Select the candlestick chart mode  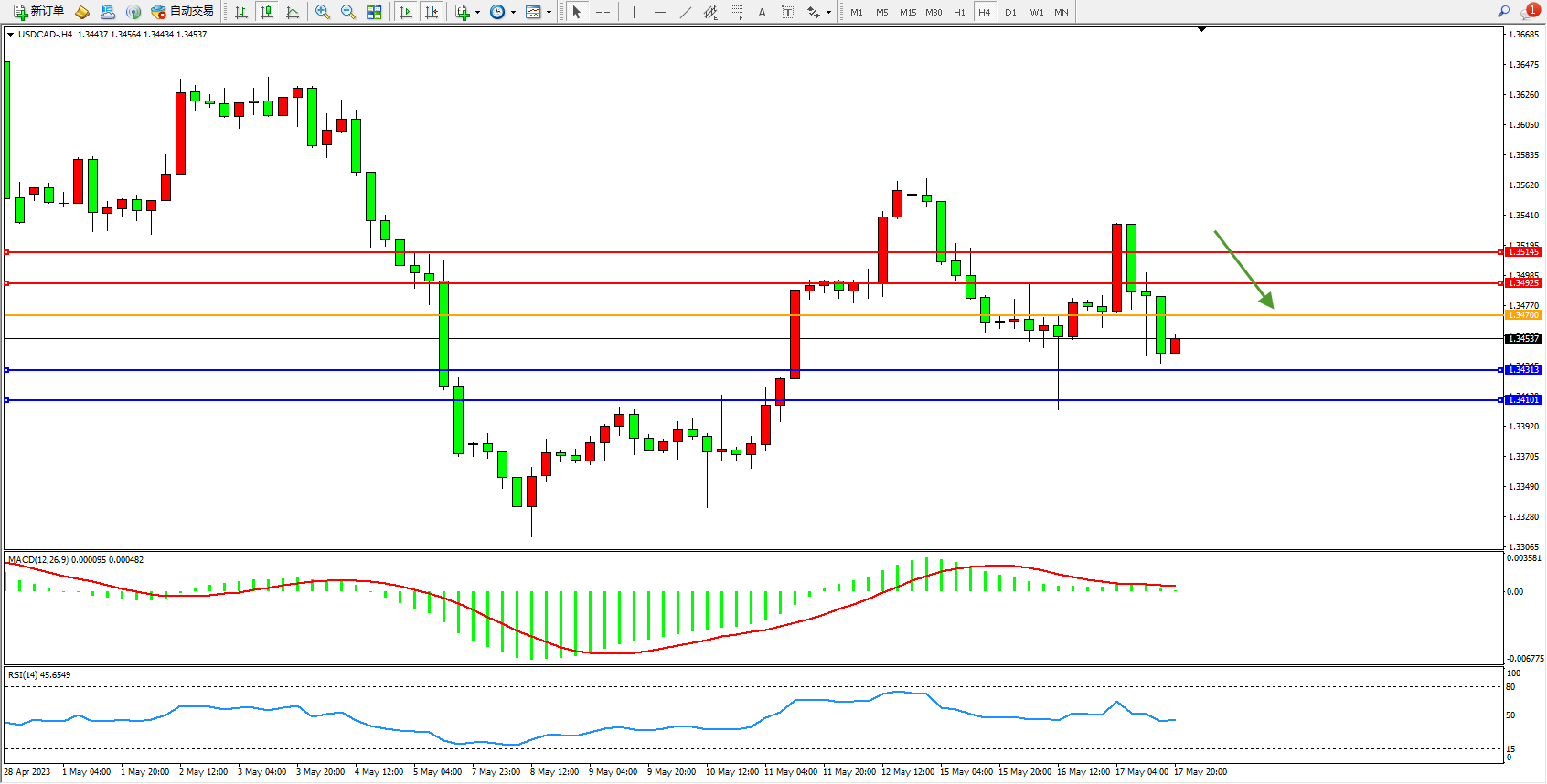pyautogui.click(x=267, y=12)
